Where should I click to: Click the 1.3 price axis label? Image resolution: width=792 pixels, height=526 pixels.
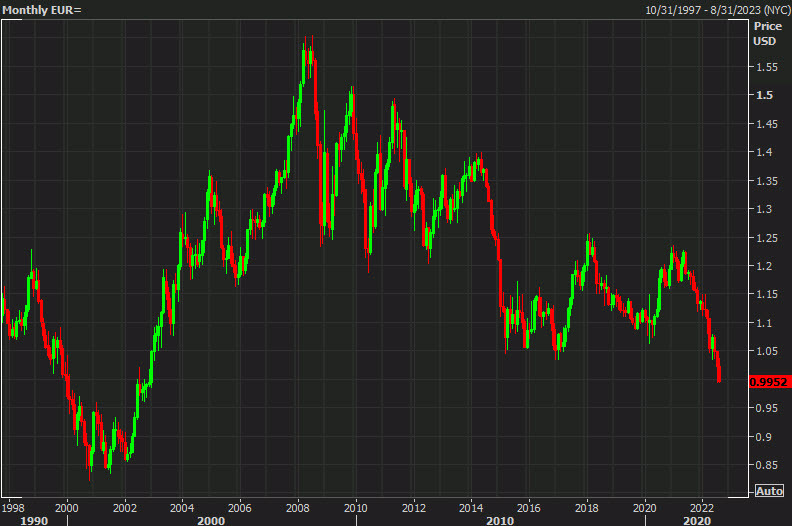click(x=764, y=209)
